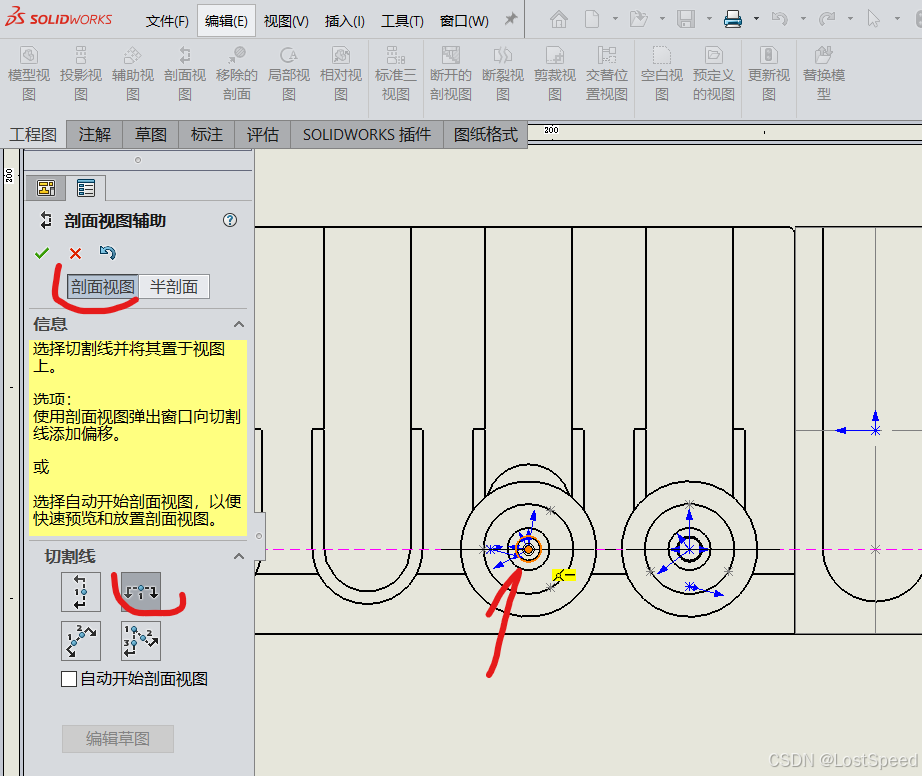Click the blue undo arrow in PropertyManager
The width and height of the screenshot is (922, 776).
tap(108, 253)
